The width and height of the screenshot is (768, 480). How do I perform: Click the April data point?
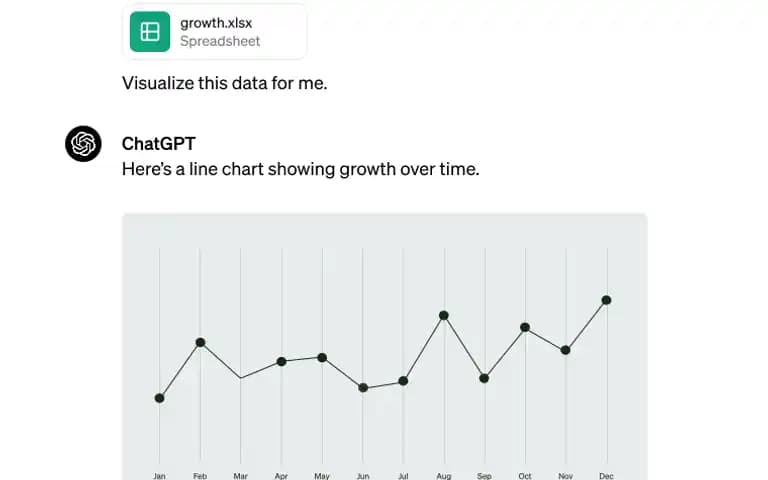pyautogui.click(x=282, y=361)
